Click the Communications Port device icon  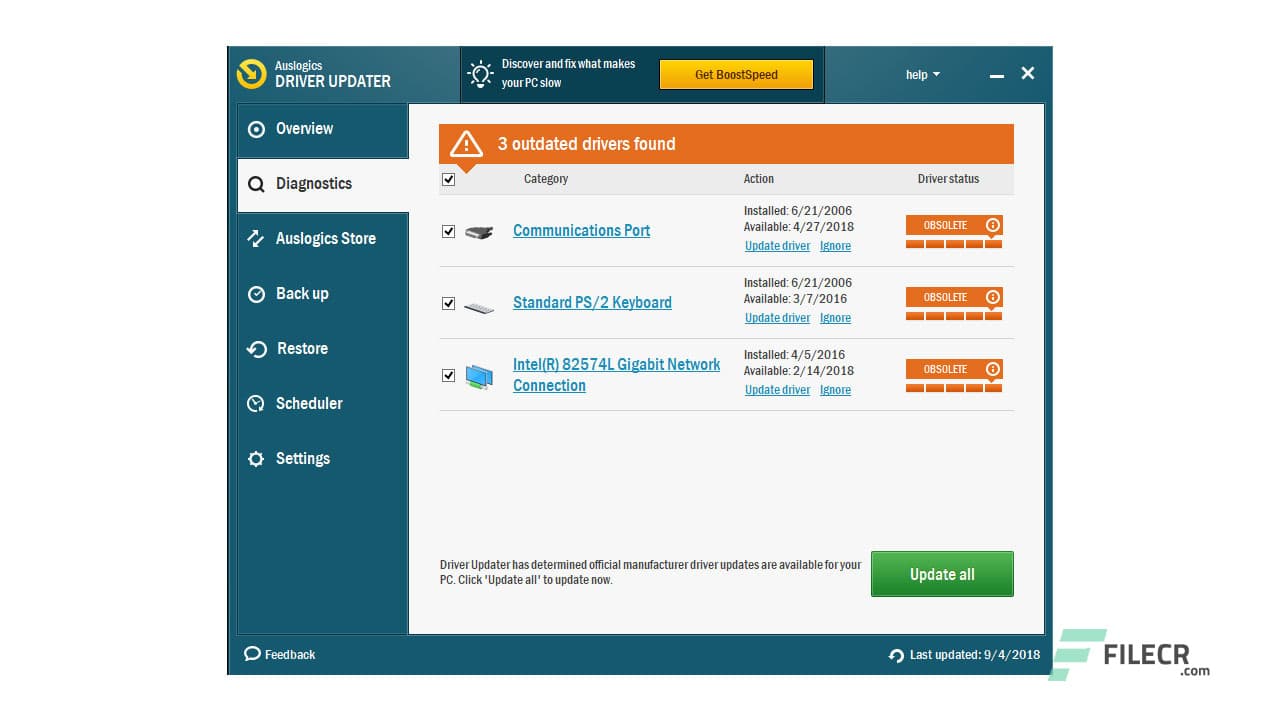[479, 231]
